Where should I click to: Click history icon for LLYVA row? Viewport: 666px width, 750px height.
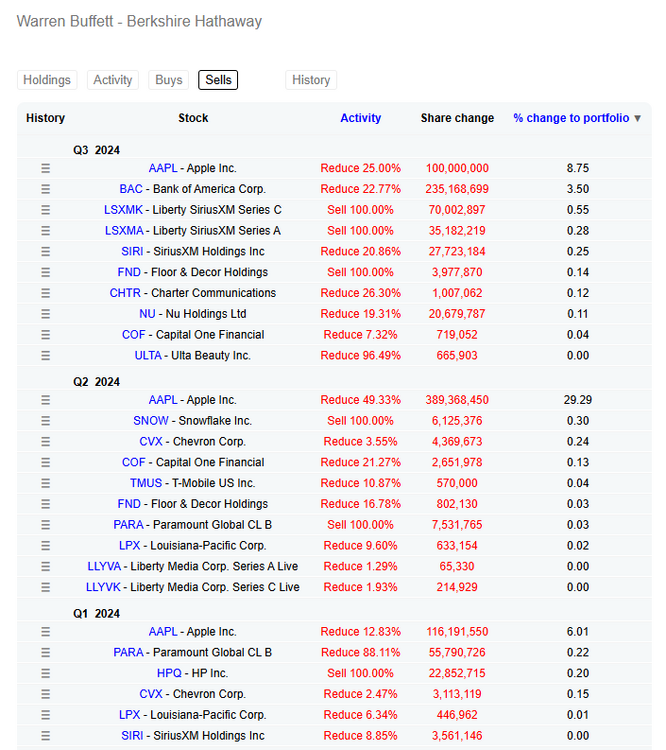[x=45, y=566]
